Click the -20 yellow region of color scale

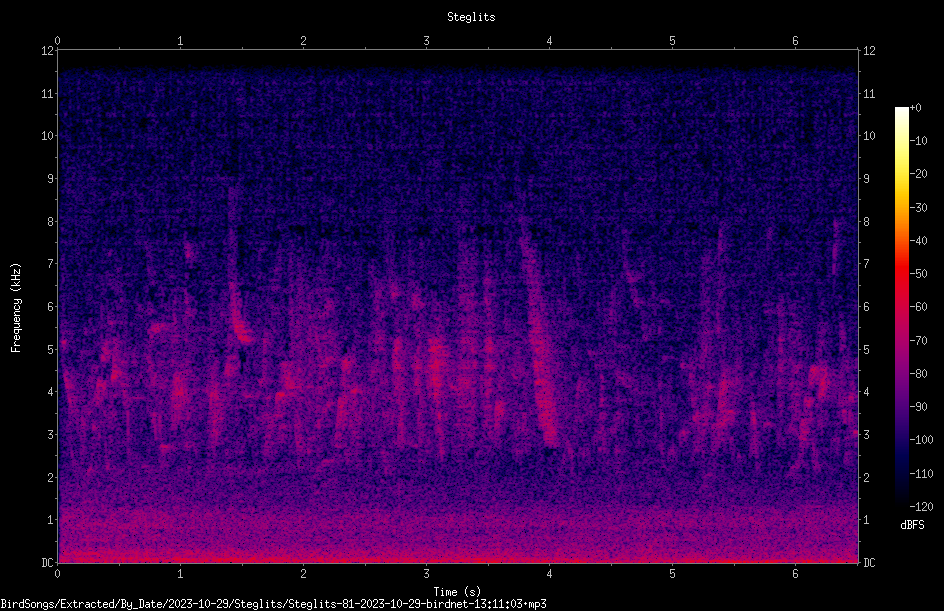click(x=902, y=174)
